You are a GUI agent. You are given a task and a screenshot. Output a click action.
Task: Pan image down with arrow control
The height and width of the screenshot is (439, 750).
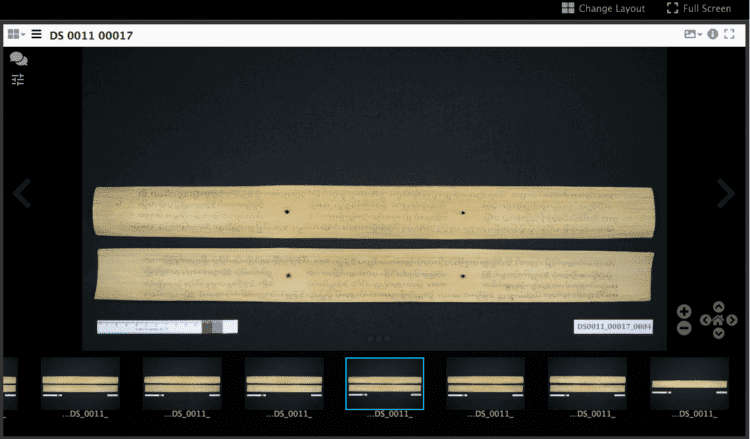[718, 333]
